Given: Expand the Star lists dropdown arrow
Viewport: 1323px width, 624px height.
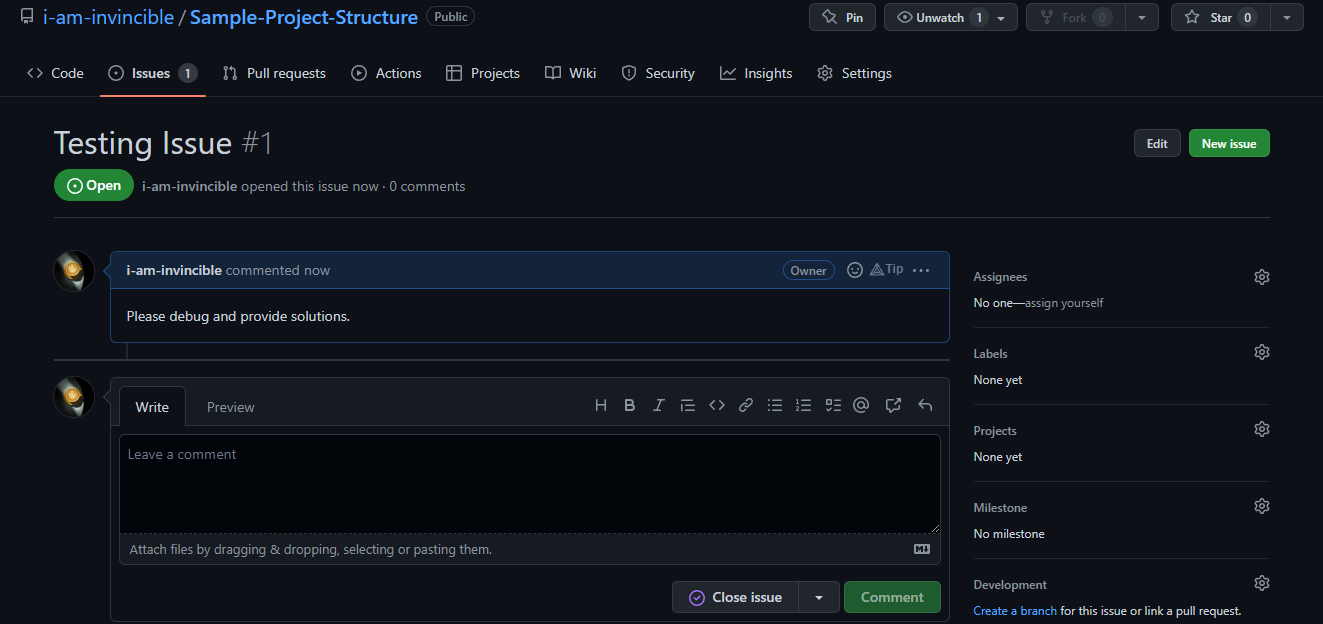Looking at the screenshot, I should 1287,17.
